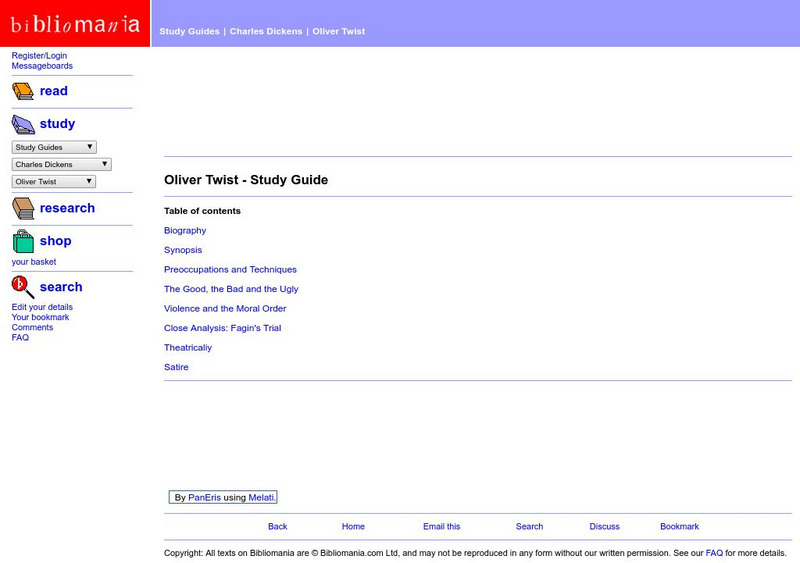800x563 pixels.
Task: Click the orange book read icon
Action: 23,91
